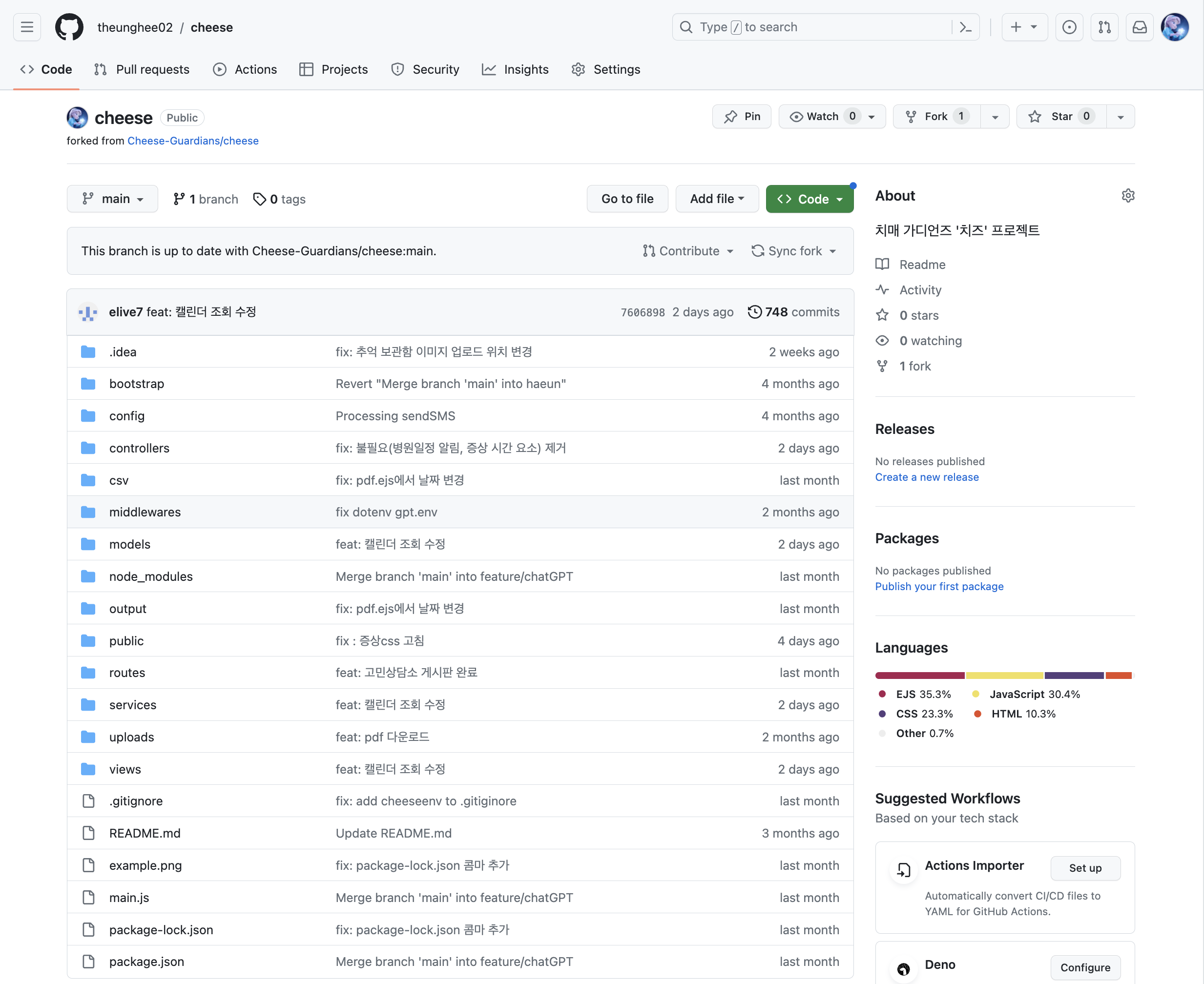Open the pull requests icon in the header

(1104, 27)
